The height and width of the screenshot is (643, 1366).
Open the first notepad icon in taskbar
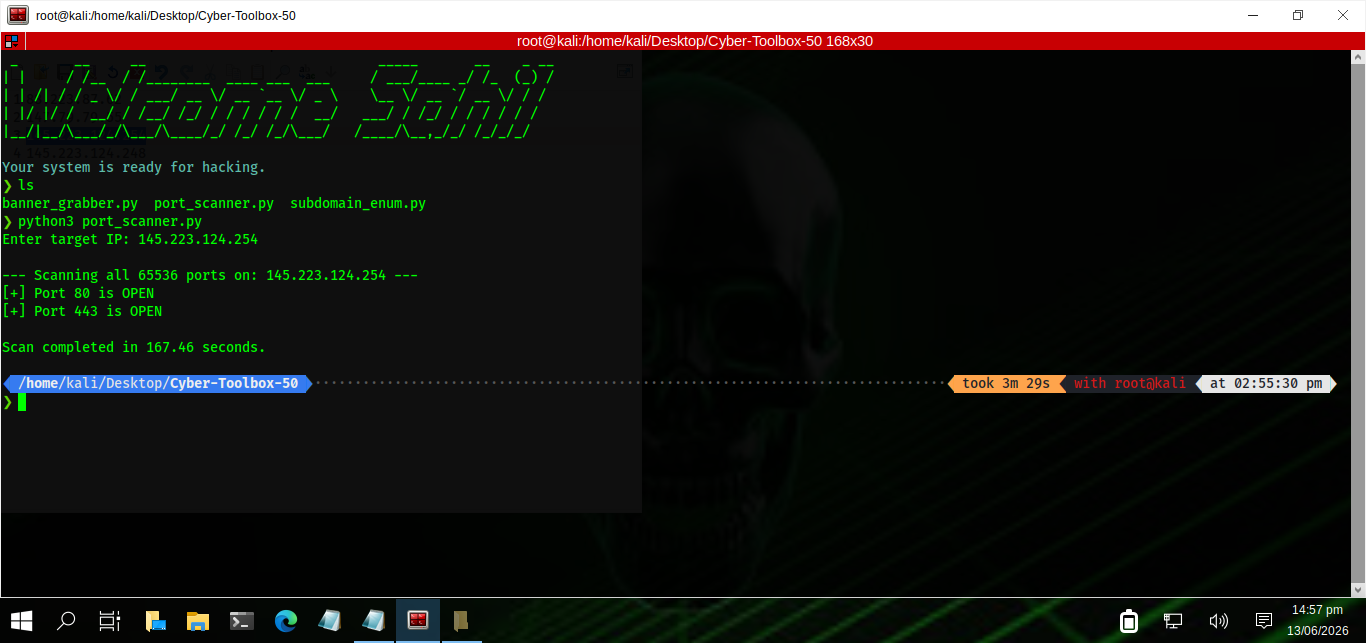point(329,621)
